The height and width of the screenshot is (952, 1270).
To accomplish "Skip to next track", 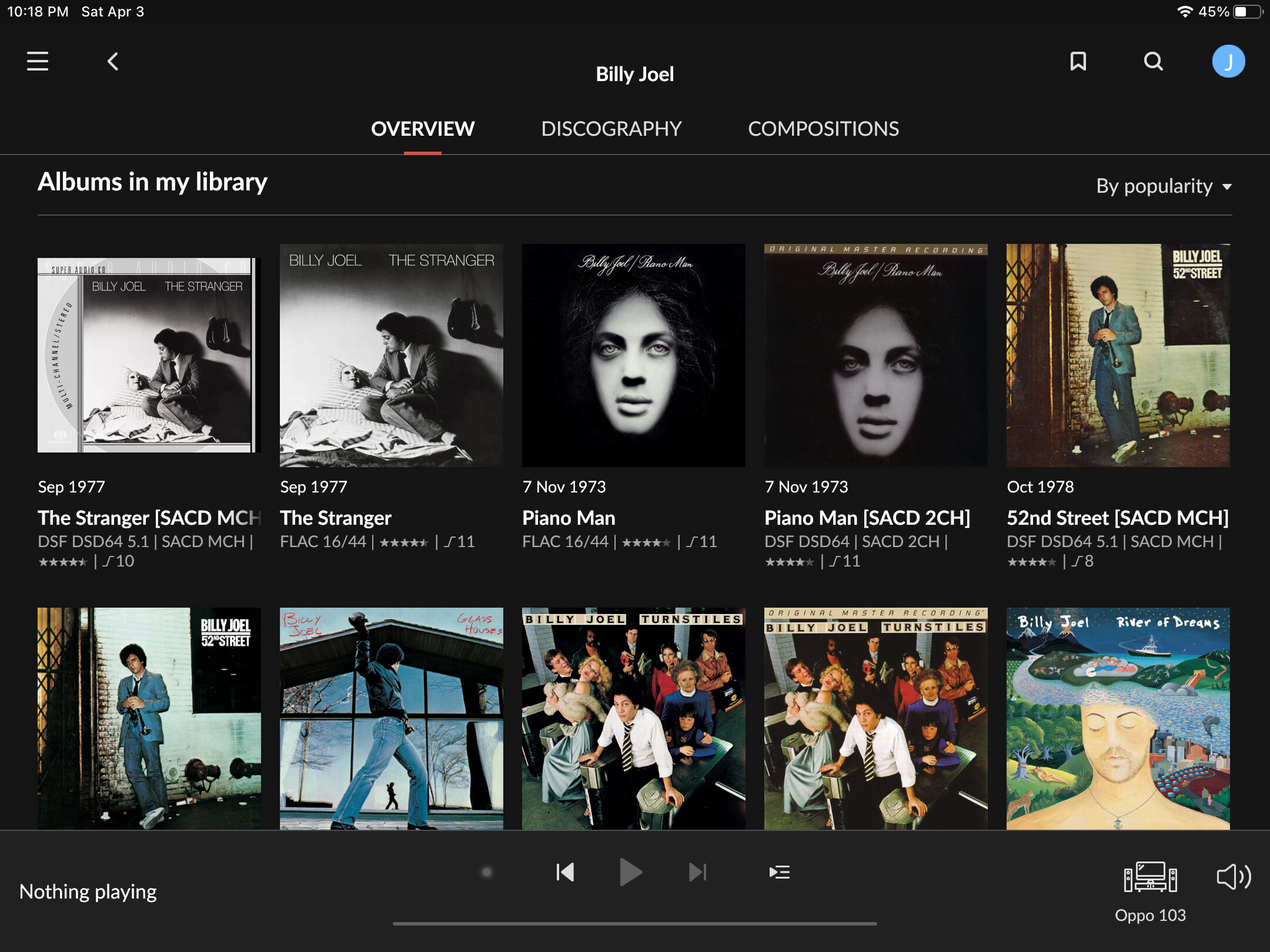I will tap(697, 872).
